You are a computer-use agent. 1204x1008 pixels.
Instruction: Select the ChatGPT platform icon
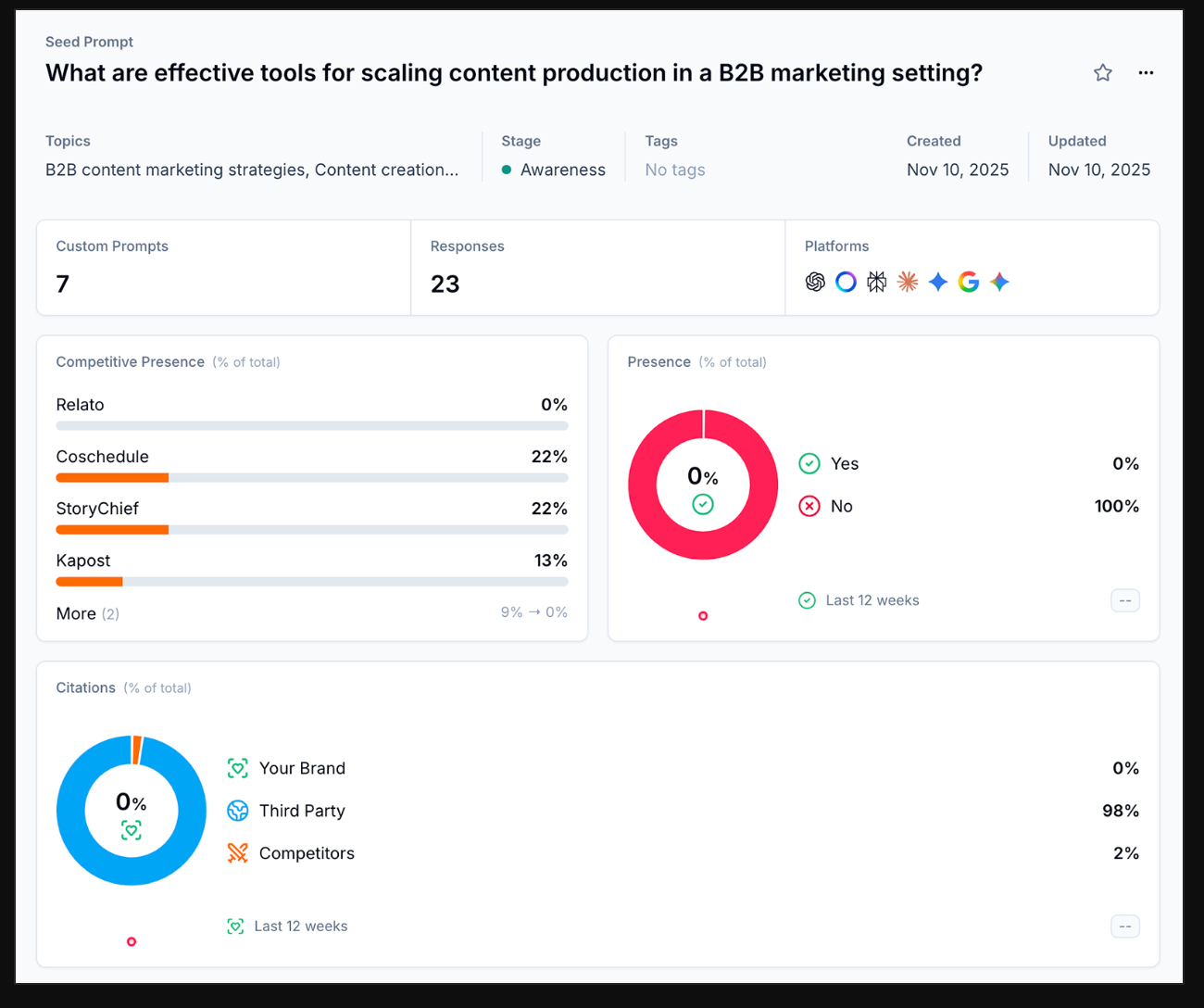click(x=815, y=282)
